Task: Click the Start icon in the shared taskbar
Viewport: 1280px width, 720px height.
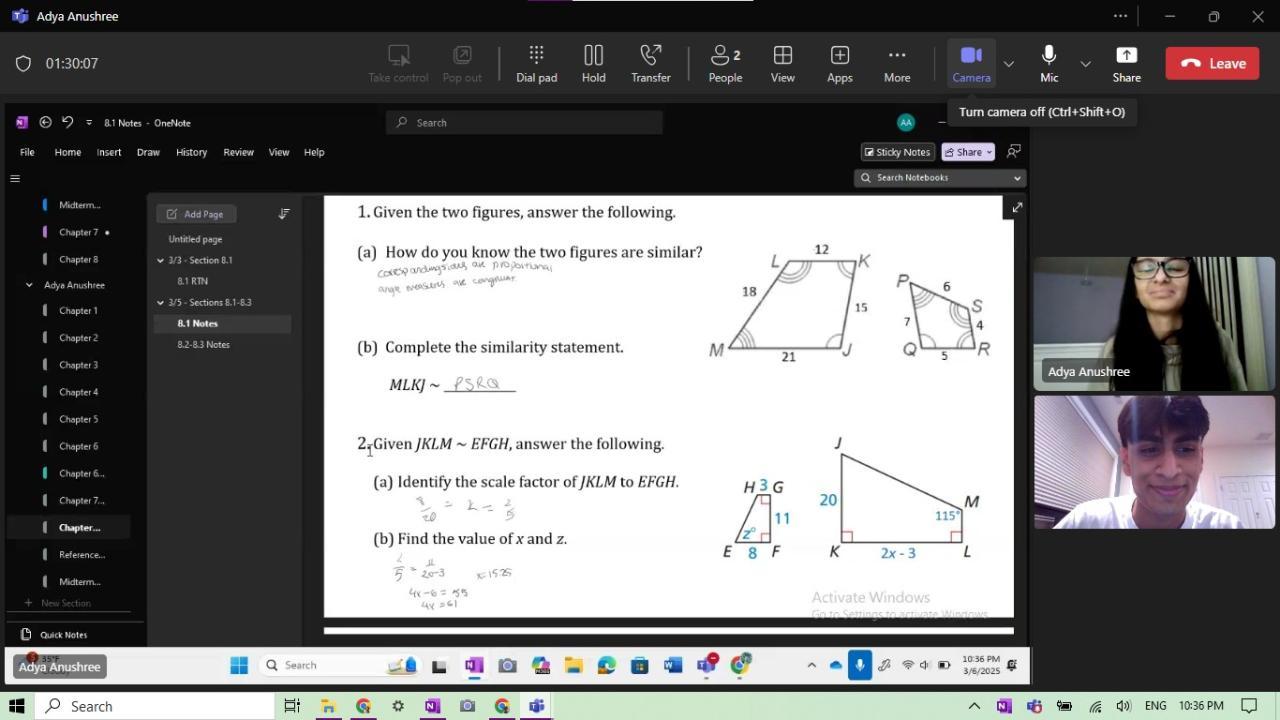Action: click(x=239, y=665)
